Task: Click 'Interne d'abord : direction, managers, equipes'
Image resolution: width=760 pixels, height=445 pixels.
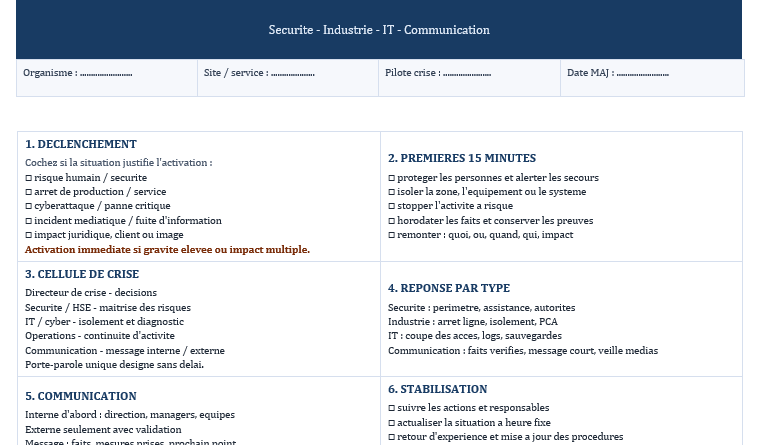Action: click(130, 415)
